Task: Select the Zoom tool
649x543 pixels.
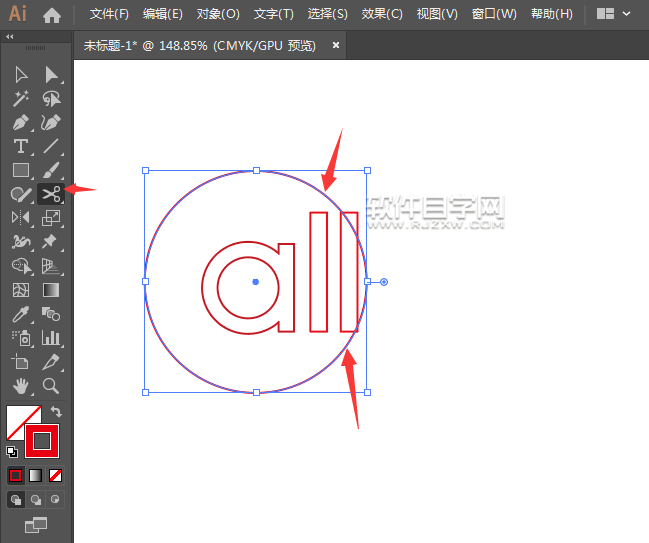Action: coord(51,386)
